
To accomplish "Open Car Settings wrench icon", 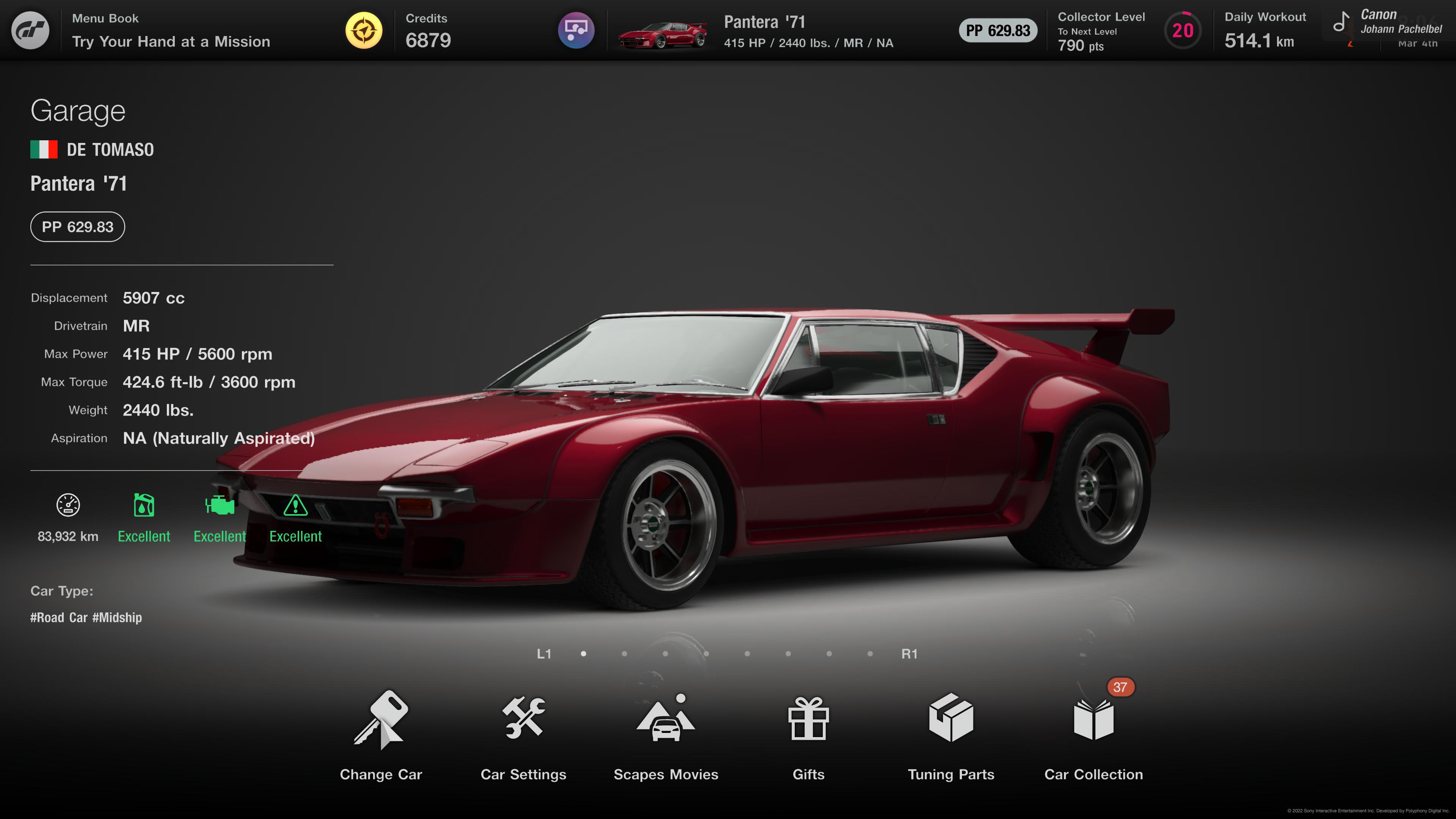I will (x=523, y=719).
